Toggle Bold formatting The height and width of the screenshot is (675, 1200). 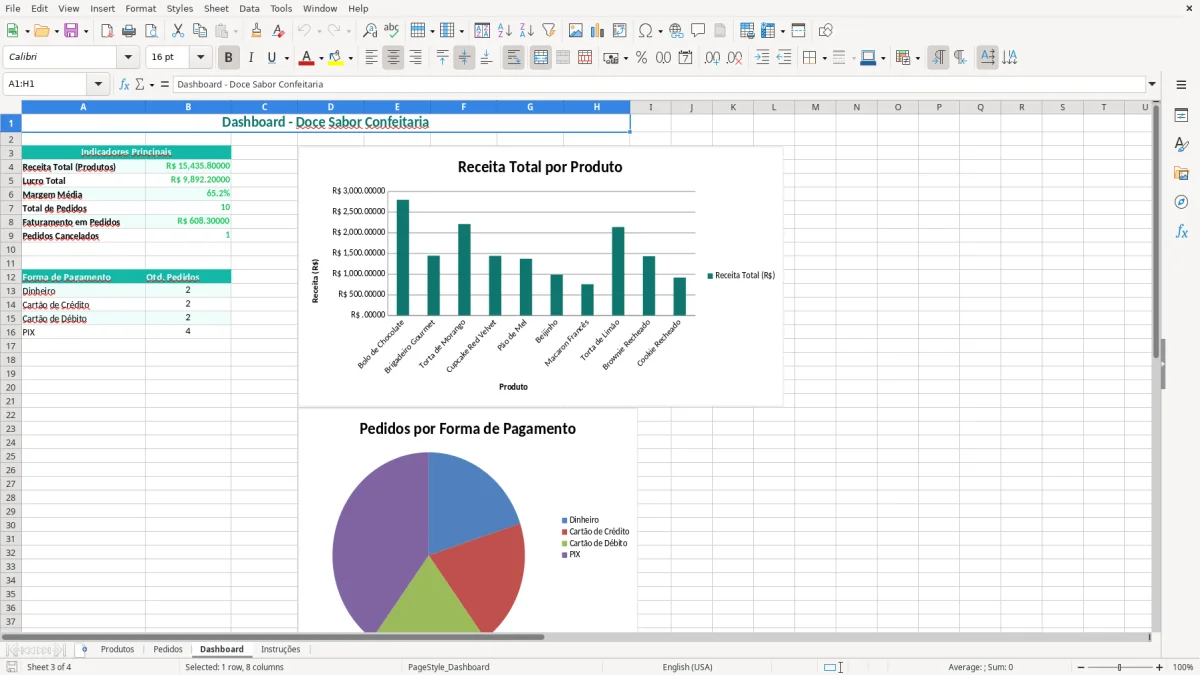(229, 58)
